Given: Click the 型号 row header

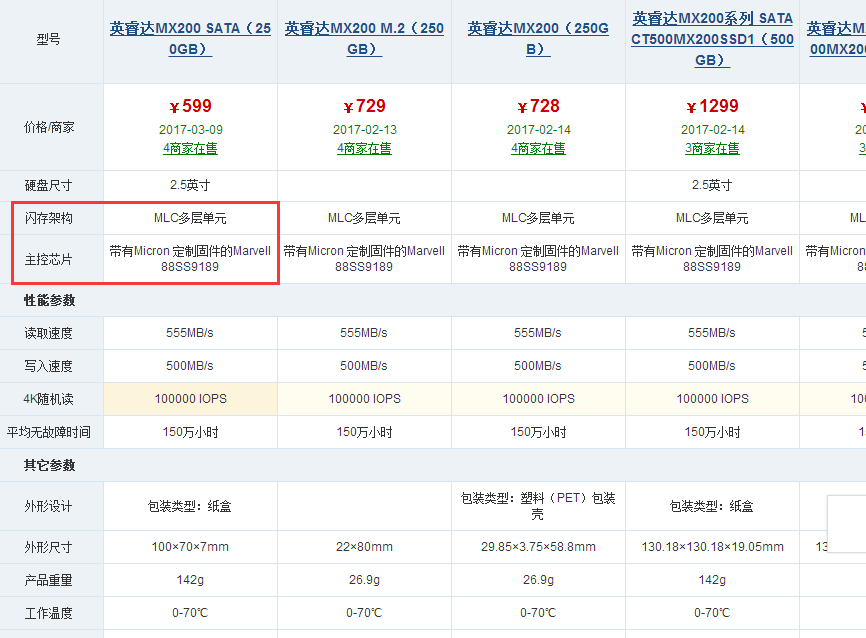Looking at the screenshot, I should click(x=49, y=39).
